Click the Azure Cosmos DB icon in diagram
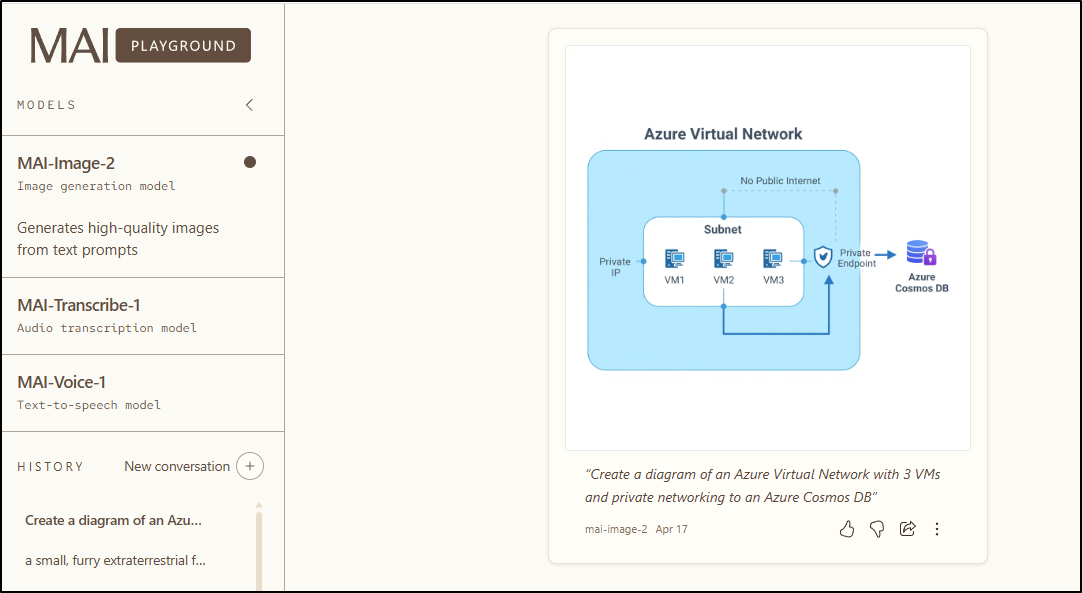The width and height of the screenshot is (1082, 593). tap(921, 254)
